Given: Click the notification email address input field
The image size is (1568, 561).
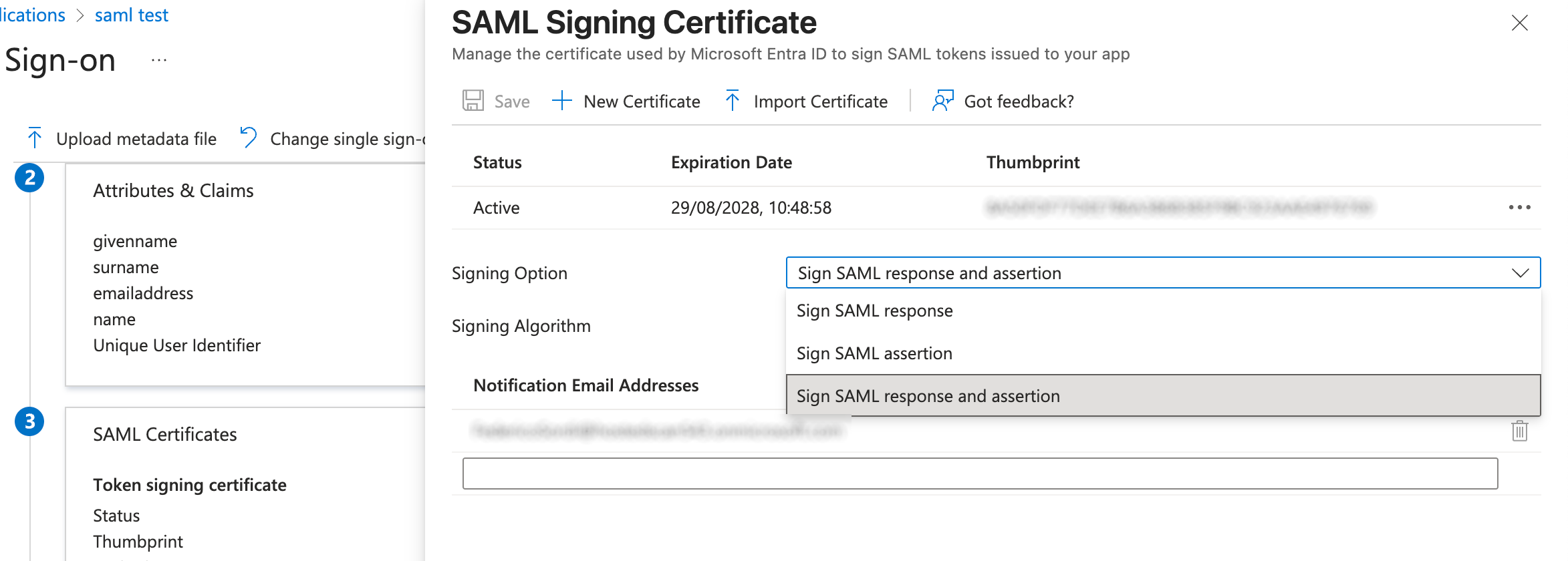Looking at the screenshot, I should [x=980, y=474].
